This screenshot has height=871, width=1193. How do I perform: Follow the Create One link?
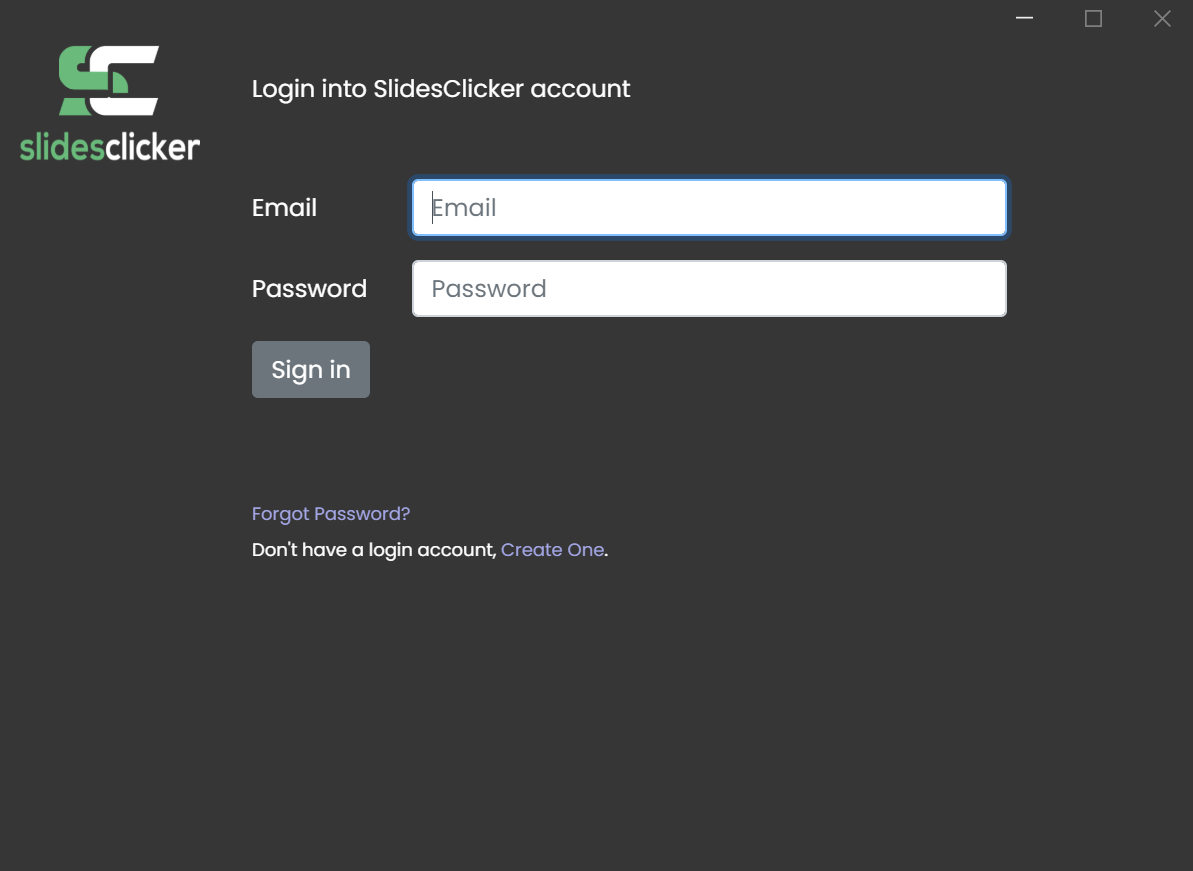552,550
